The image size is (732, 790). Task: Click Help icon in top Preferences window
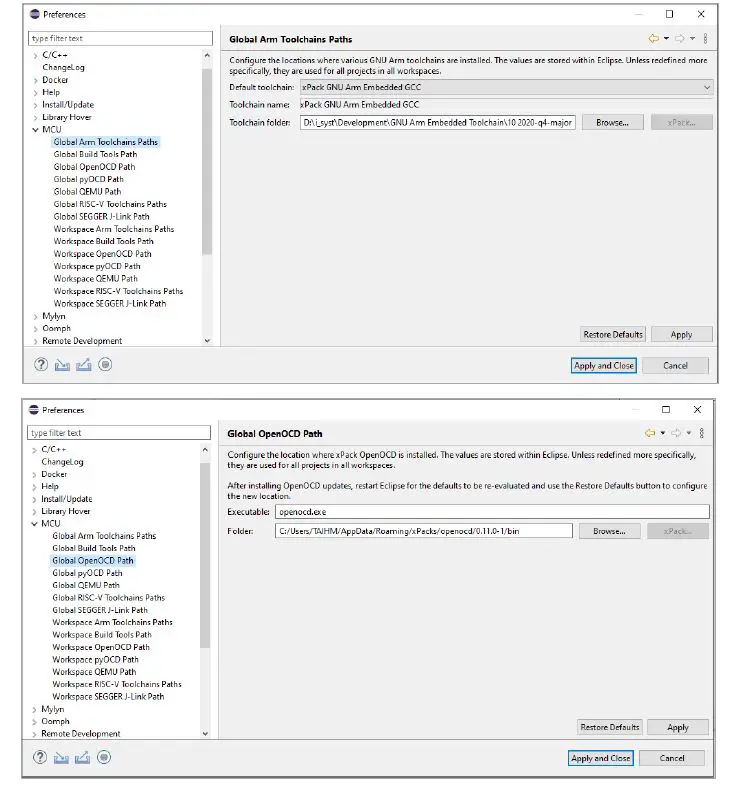pyautogui.click(x=41, y=364)
